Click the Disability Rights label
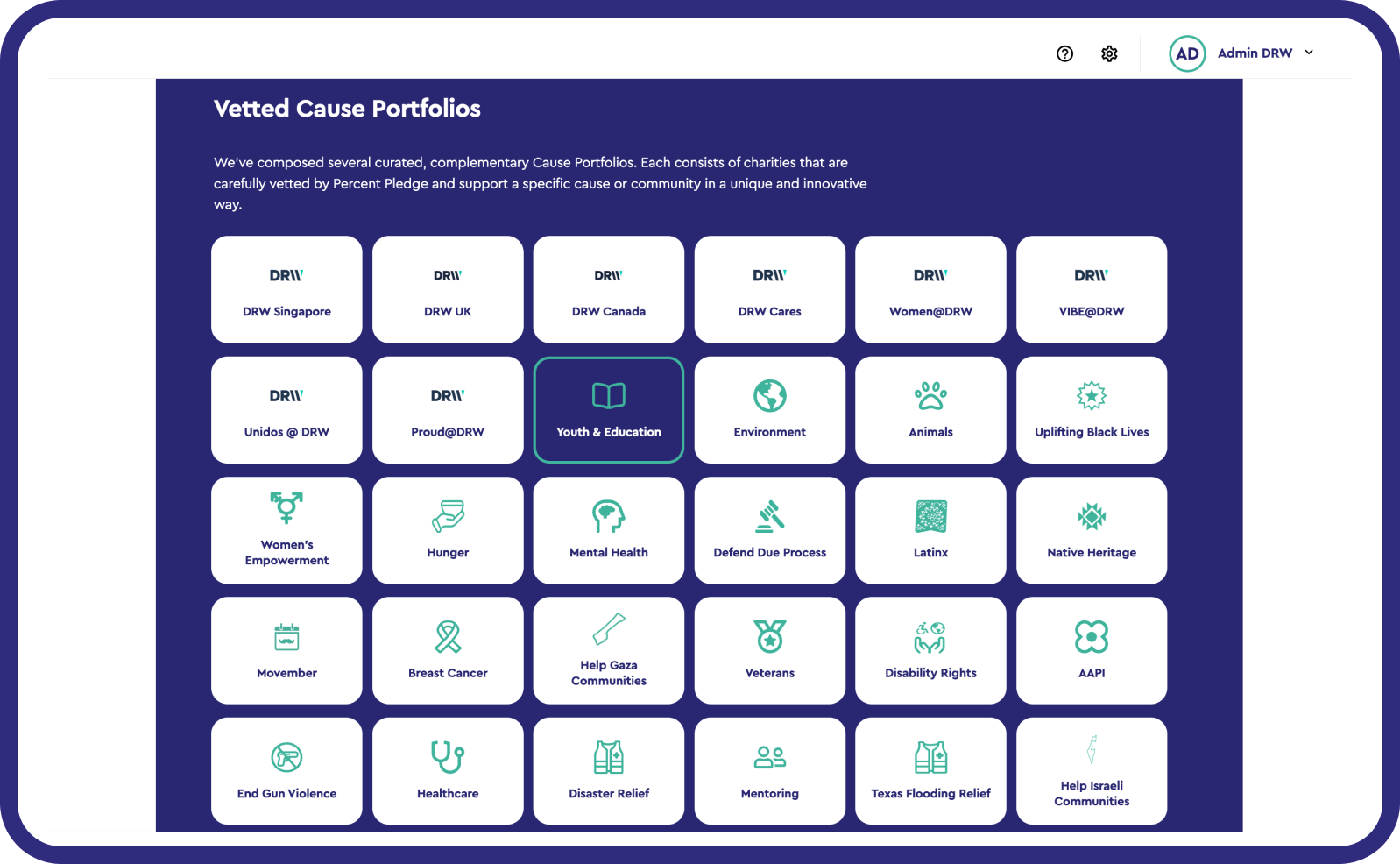The image size is (1400, 864). (930, 673)
